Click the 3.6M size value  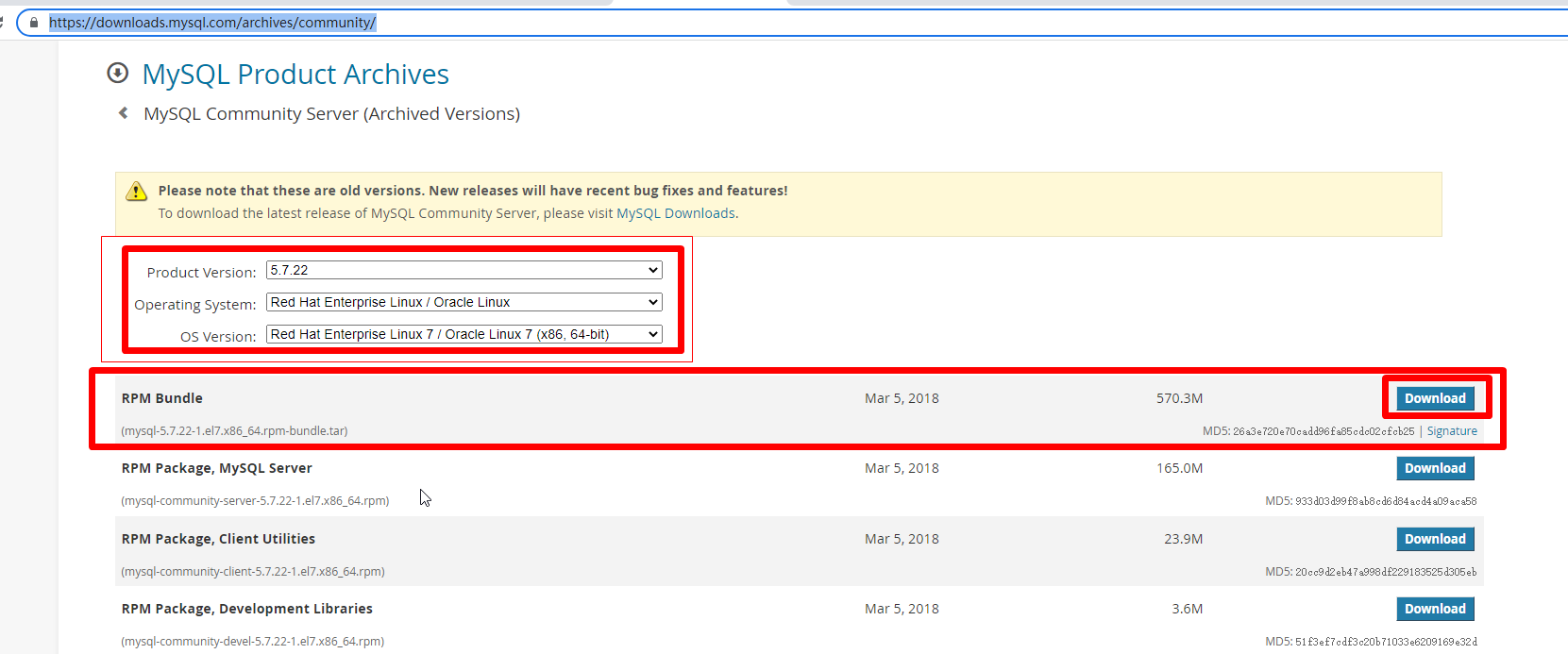[1188, 609]
